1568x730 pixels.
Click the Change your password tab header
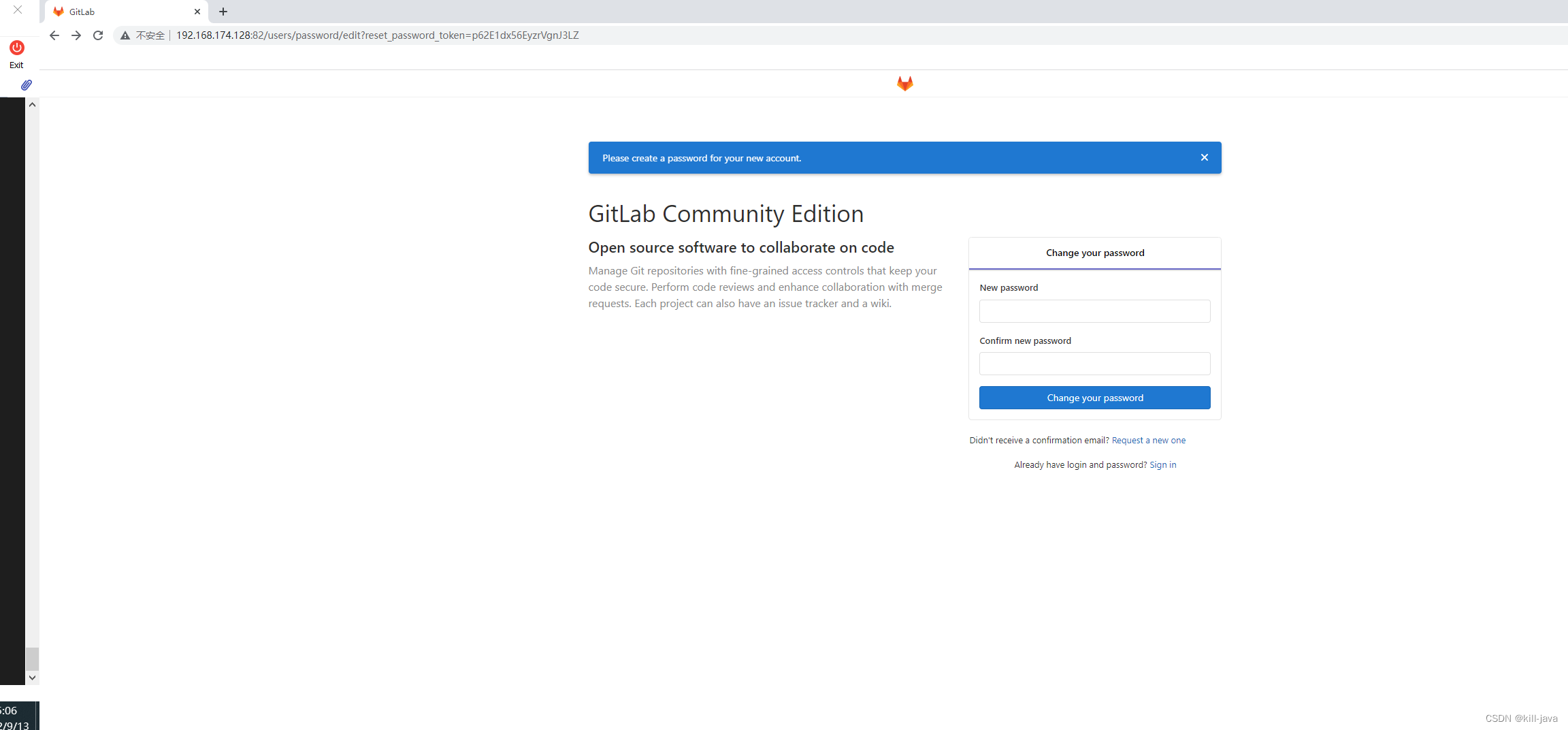[x=1094, y=253]
